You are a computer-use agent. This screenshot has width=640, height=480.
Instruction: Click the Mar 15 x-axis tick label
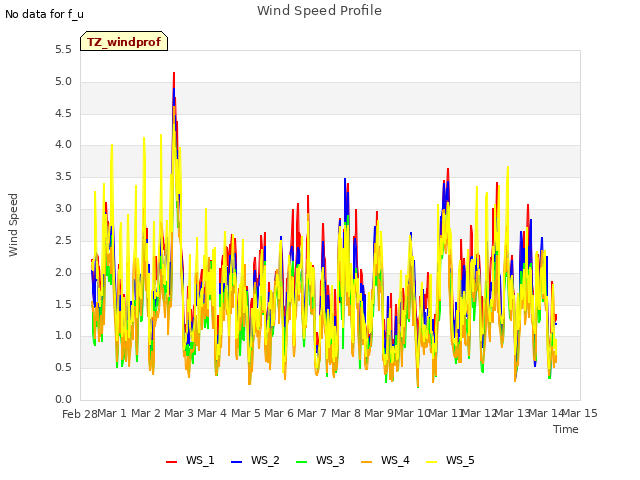click(x=580, y=413)
